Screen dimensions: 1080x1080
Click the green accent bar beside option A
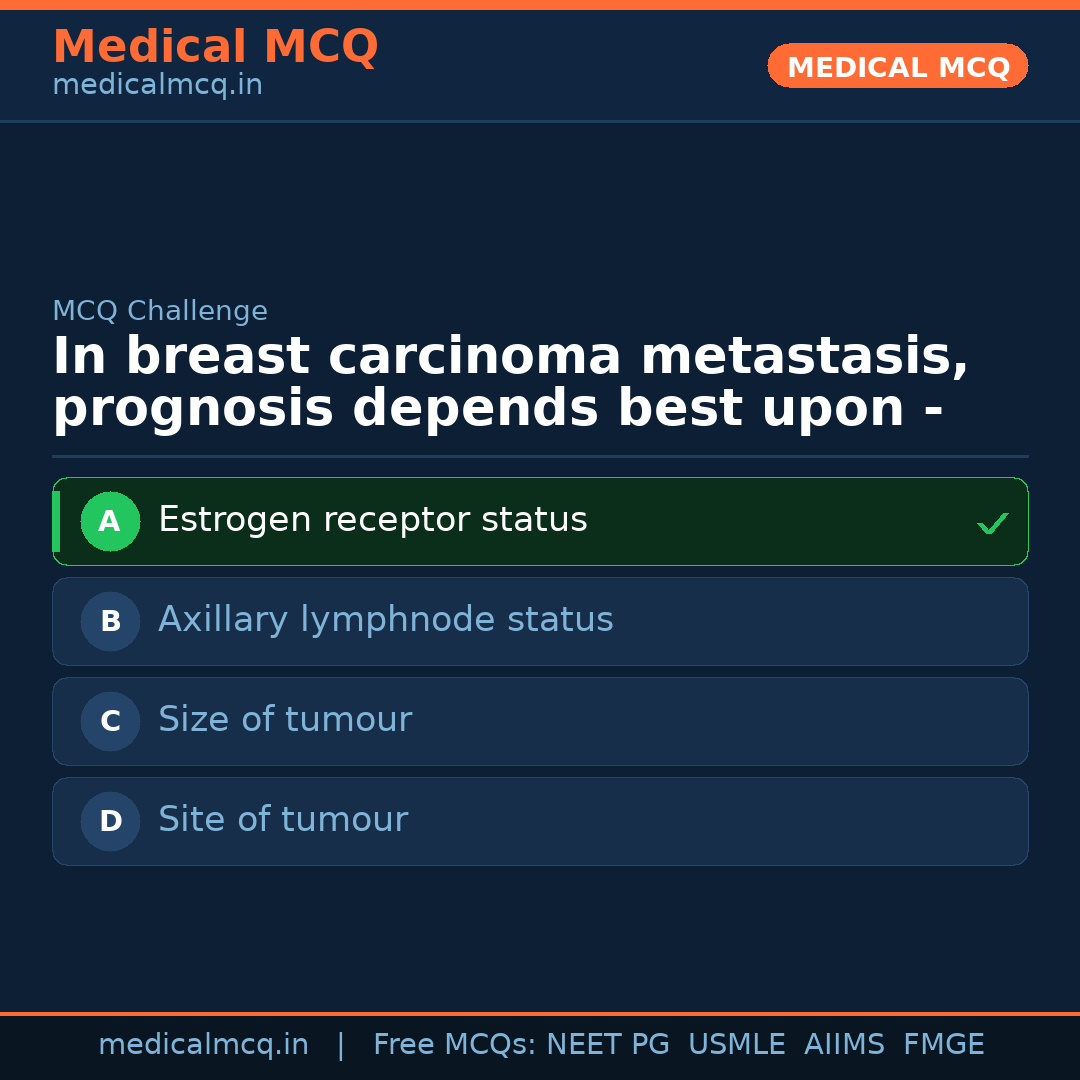(x=55, y=521)
